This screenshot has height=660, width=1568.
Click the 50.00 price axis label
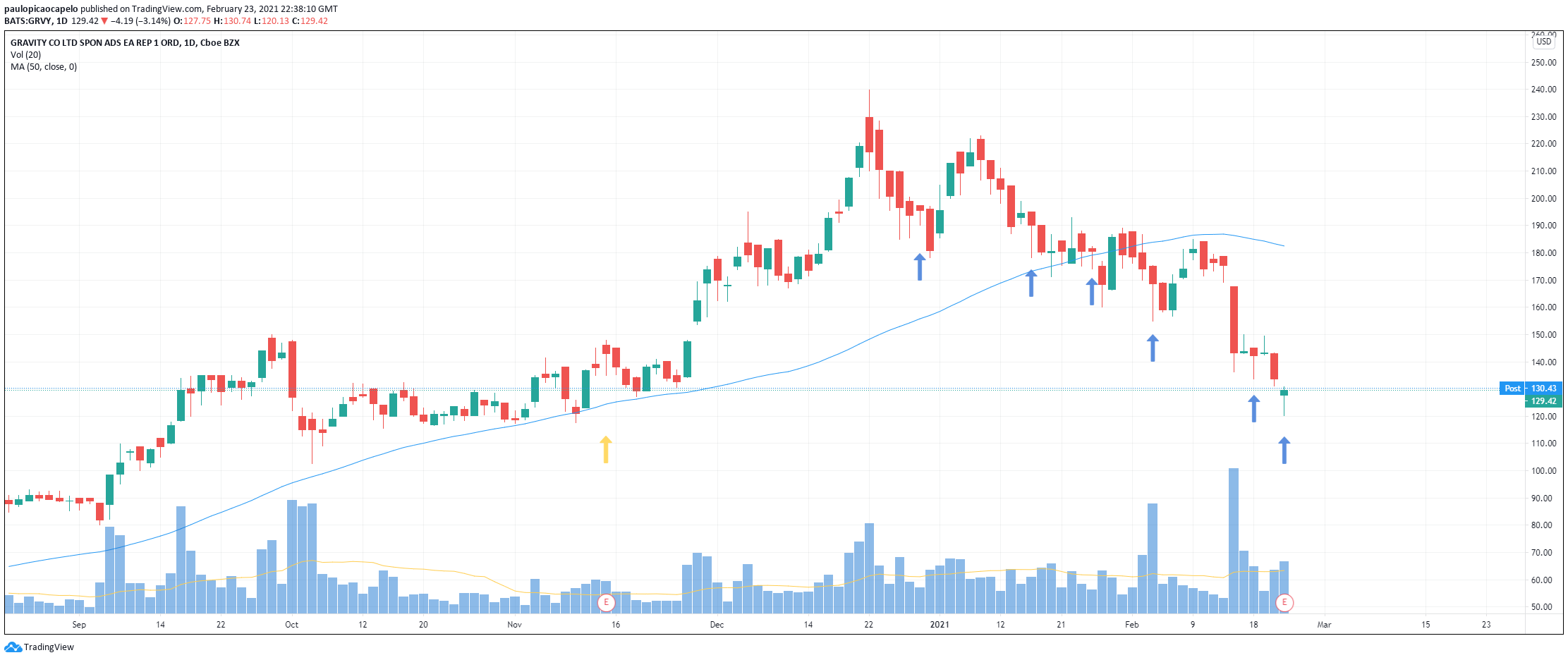(1543, 607)
